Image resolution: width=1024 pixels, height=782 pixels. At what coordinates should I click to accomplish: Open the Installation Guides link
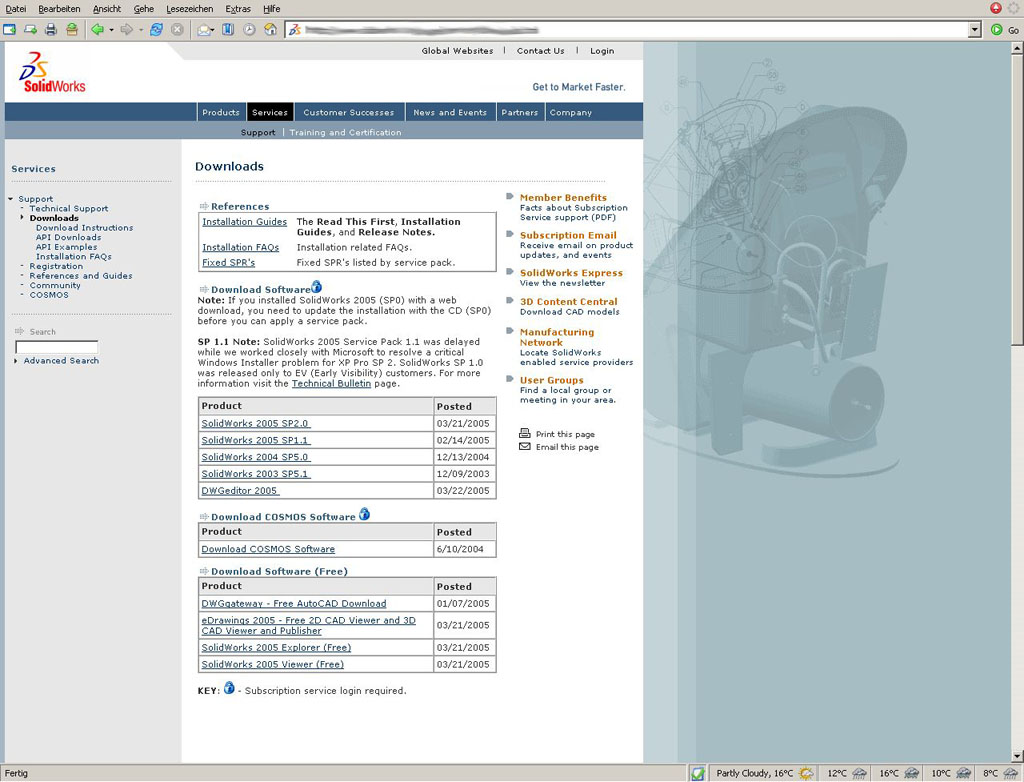coord(244,222)
